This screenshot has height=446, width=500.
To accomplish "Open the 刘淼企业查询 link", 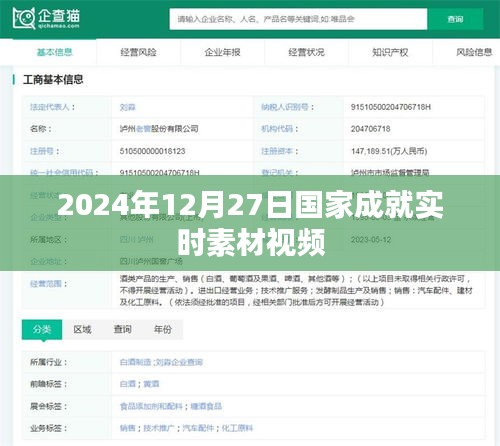I will coord(178,362).
